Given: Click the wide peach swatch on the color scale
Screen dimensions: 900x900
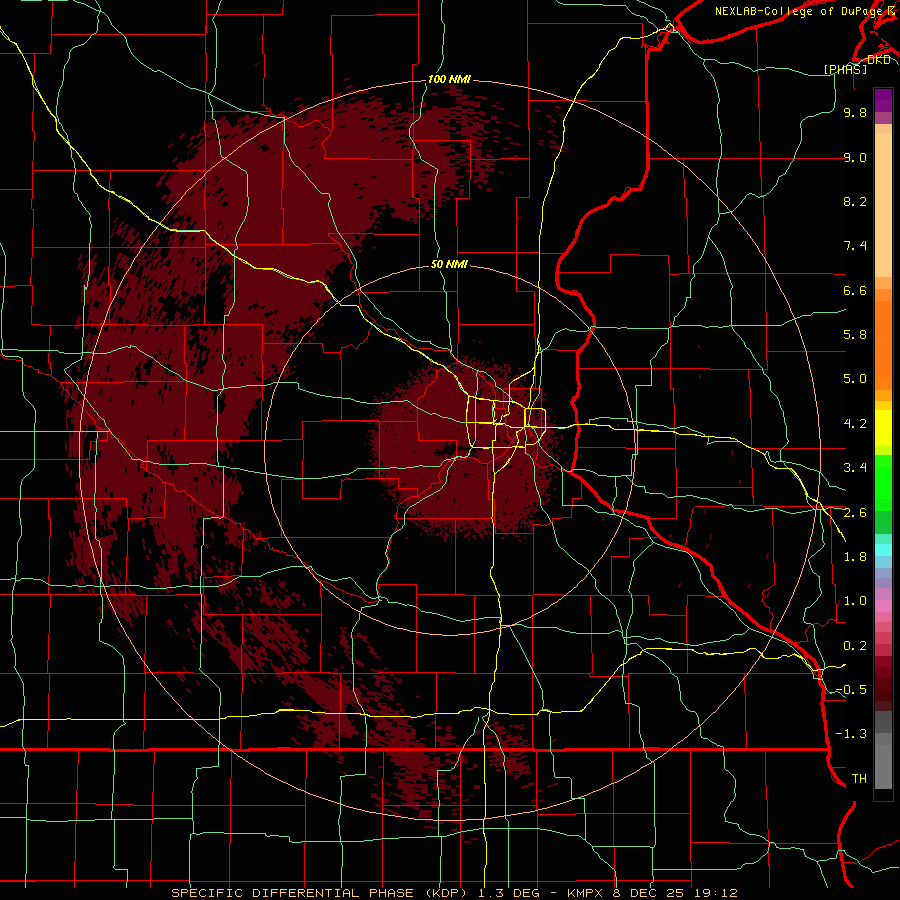Looking at the screenshot, I should click(x=883, y=205).
